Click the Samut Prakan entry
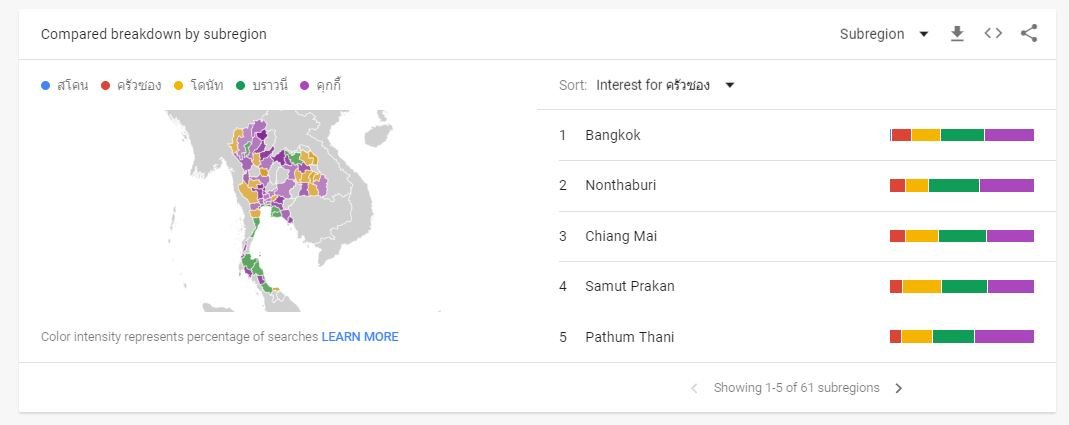Screen dimensions: 1069x425 pos(630,286)
